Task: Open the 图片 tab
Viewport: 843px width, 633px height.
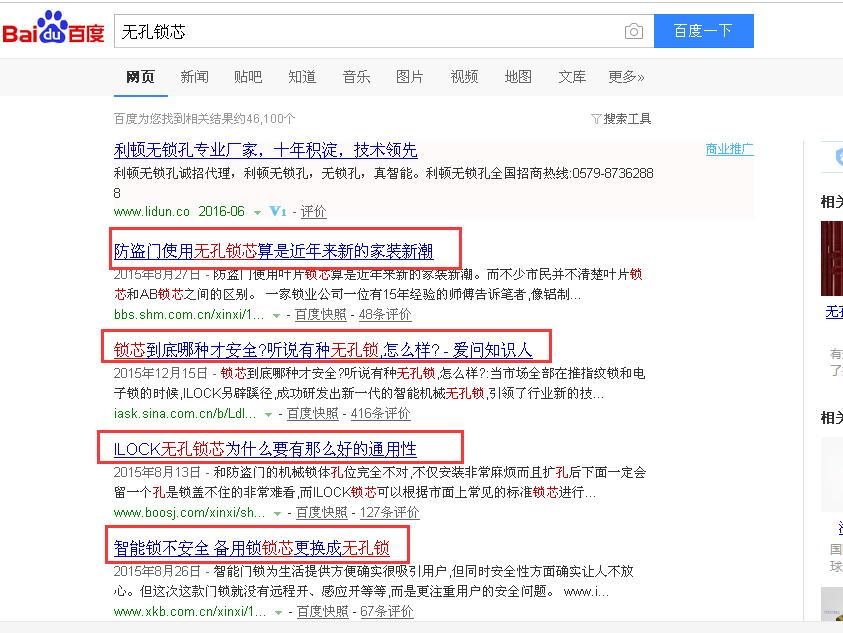Action: pyautogui.click(x=410, y=77)
